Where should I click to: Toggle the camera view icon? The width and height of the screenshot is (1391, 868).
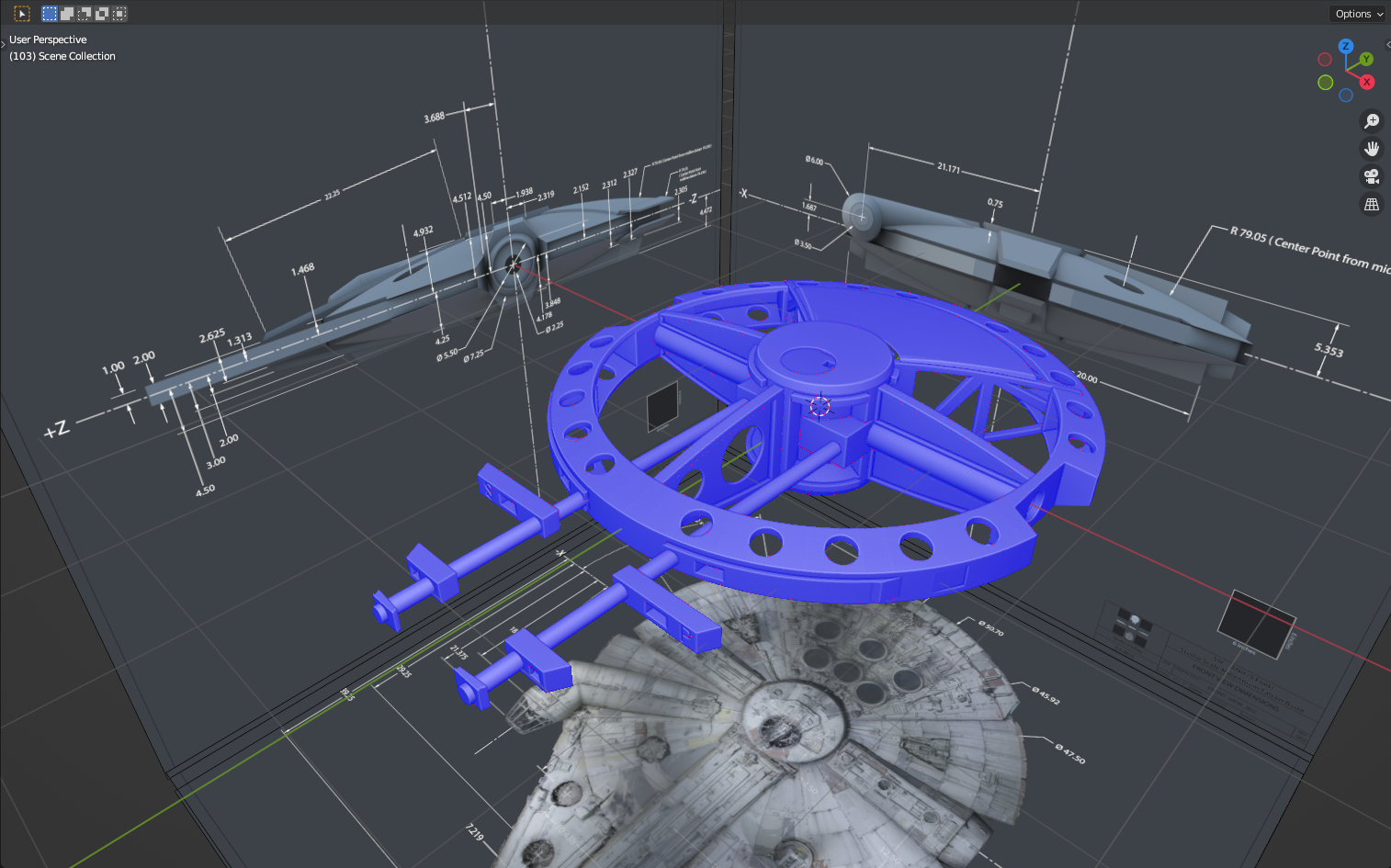pyautogui.click(x=1372, y=176)
